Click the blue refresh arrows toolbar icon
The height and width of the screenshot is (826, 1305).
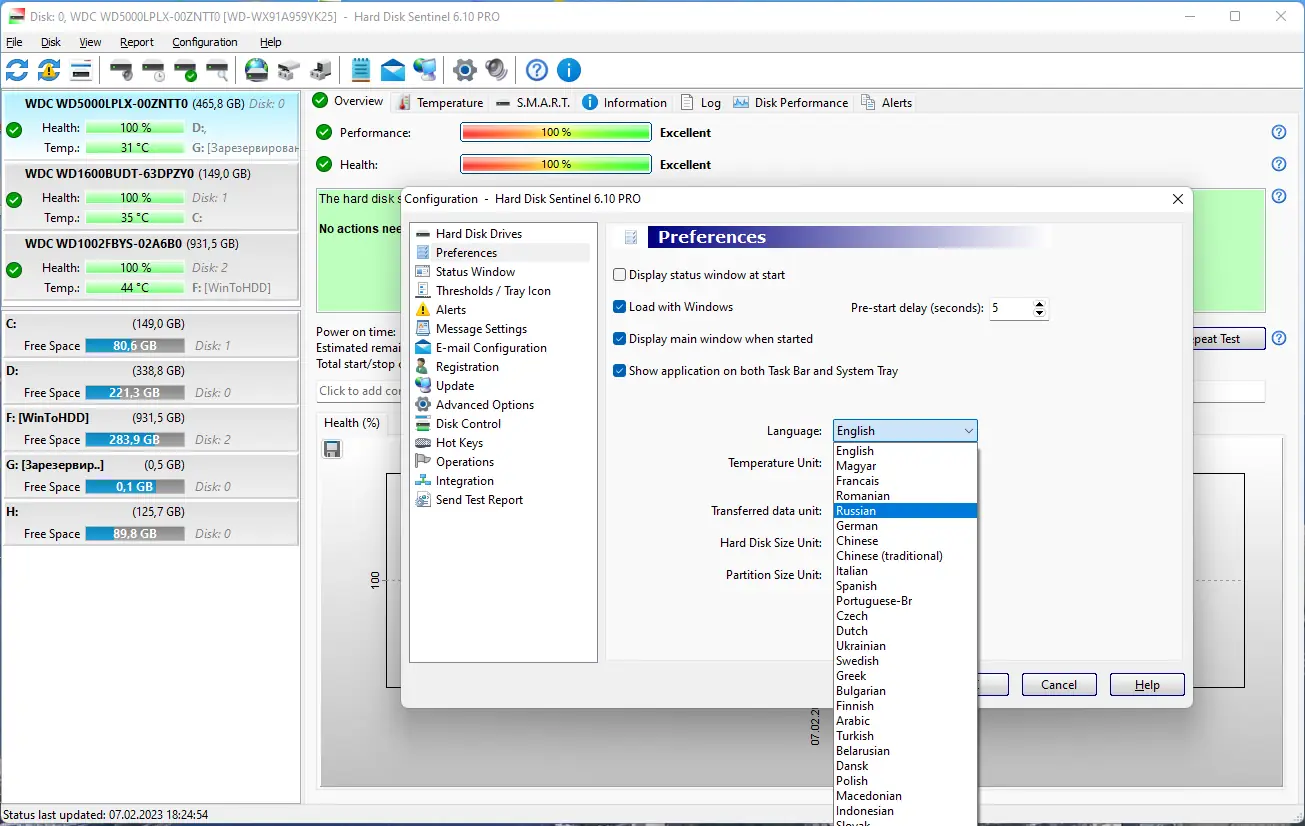click(17, 70)
